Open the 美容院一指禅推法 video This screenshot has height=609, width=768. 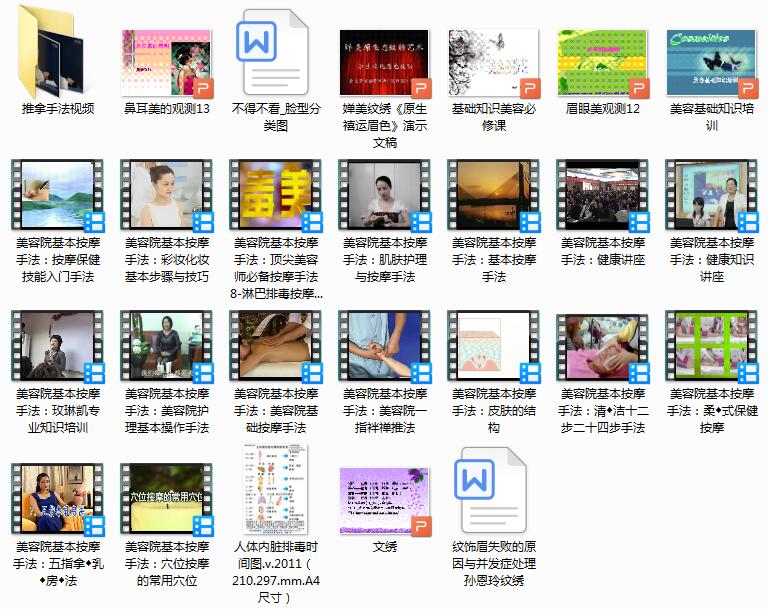[384, 346]
